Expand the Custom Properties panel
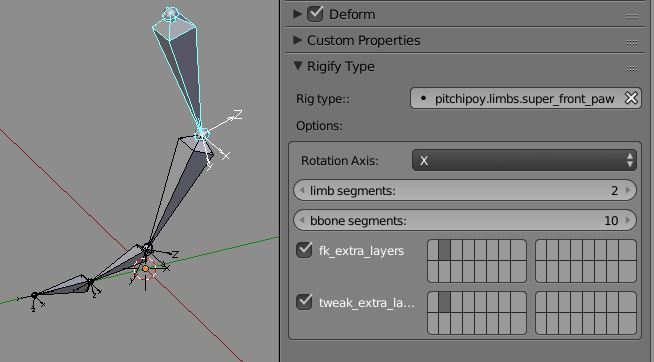 click(297, 40)
